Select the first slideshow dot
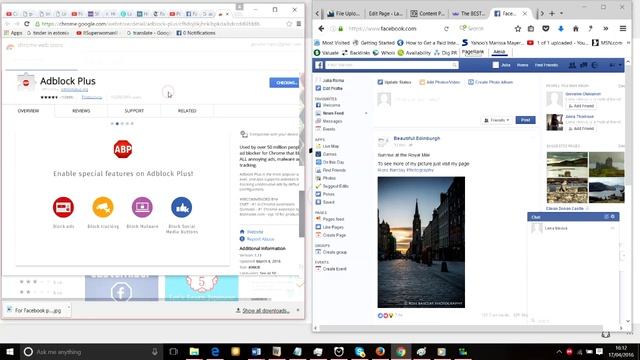 pos(112,123)
